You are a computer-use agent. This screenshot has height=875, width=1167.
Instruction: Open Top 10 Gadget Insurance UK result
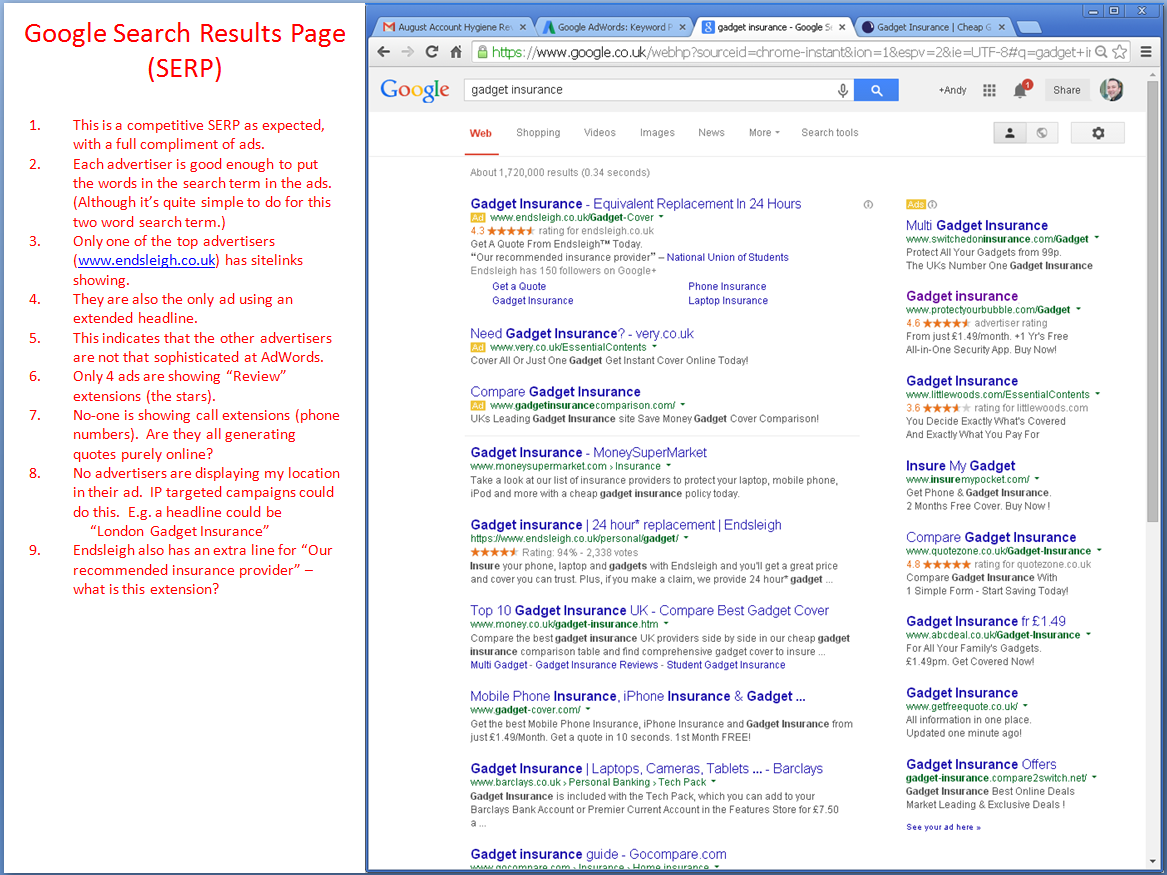(x=649, y=610)
